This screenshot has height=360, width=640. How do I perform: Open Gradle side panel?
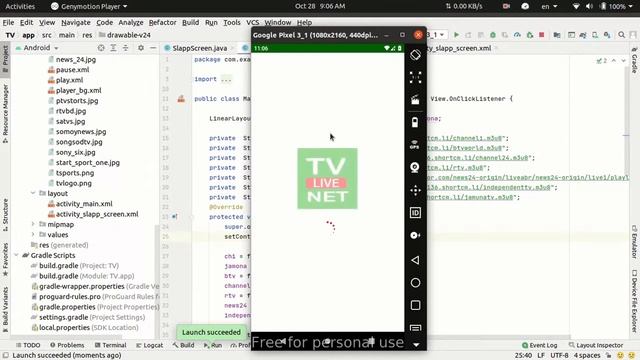[635, 60]
